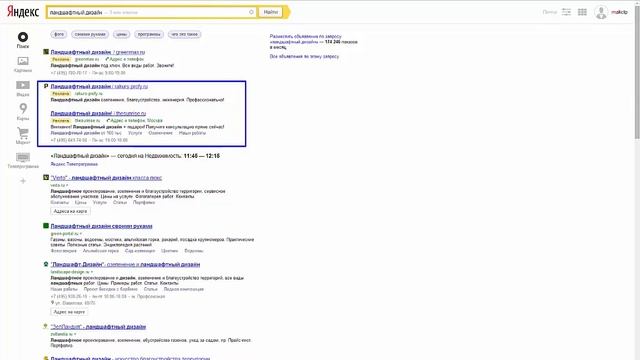Click the Найти search button
Screen dimensions: 640x360
[271, 12]
